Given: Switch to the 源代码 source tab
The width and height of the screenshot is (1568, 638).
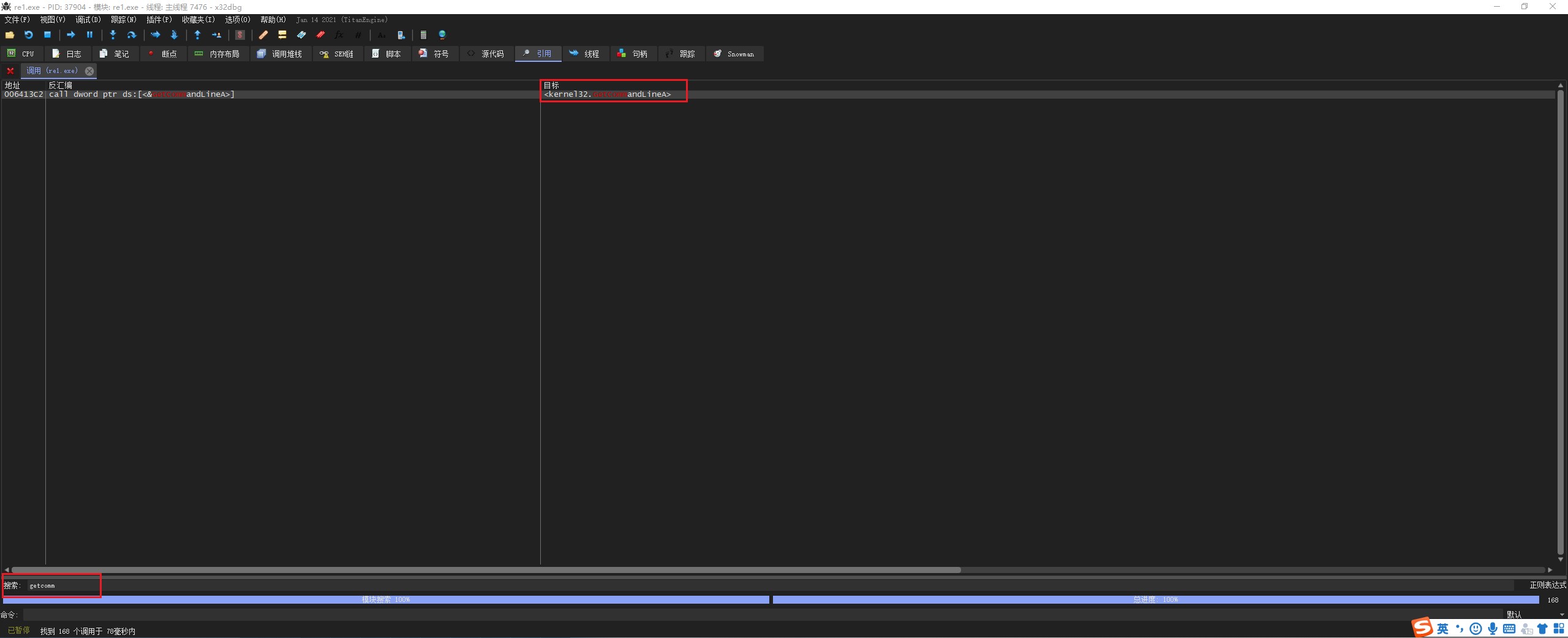Looking at the screenshot, I should [486, 54].
